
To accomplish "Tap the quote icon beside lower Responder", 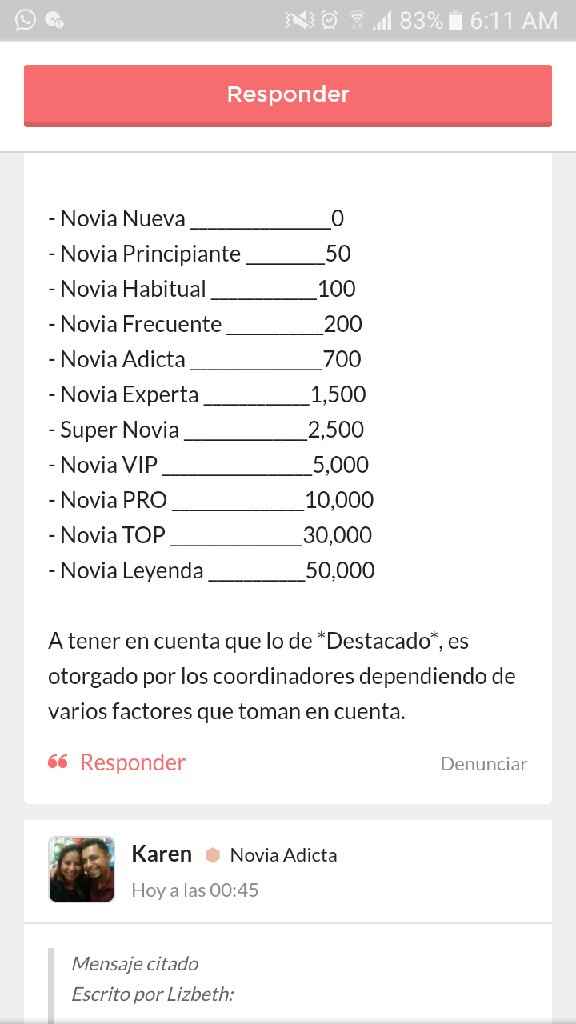I will pos(58,762).
